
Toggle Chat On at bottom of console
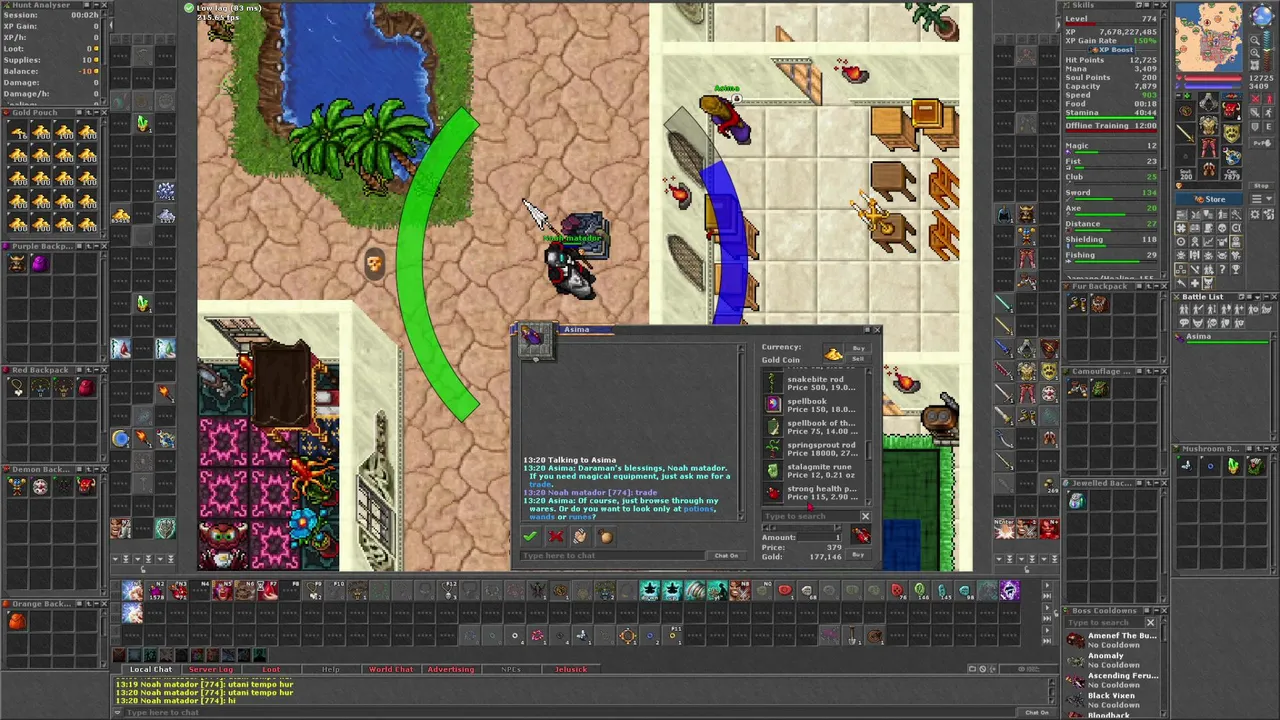(1037, 712)
